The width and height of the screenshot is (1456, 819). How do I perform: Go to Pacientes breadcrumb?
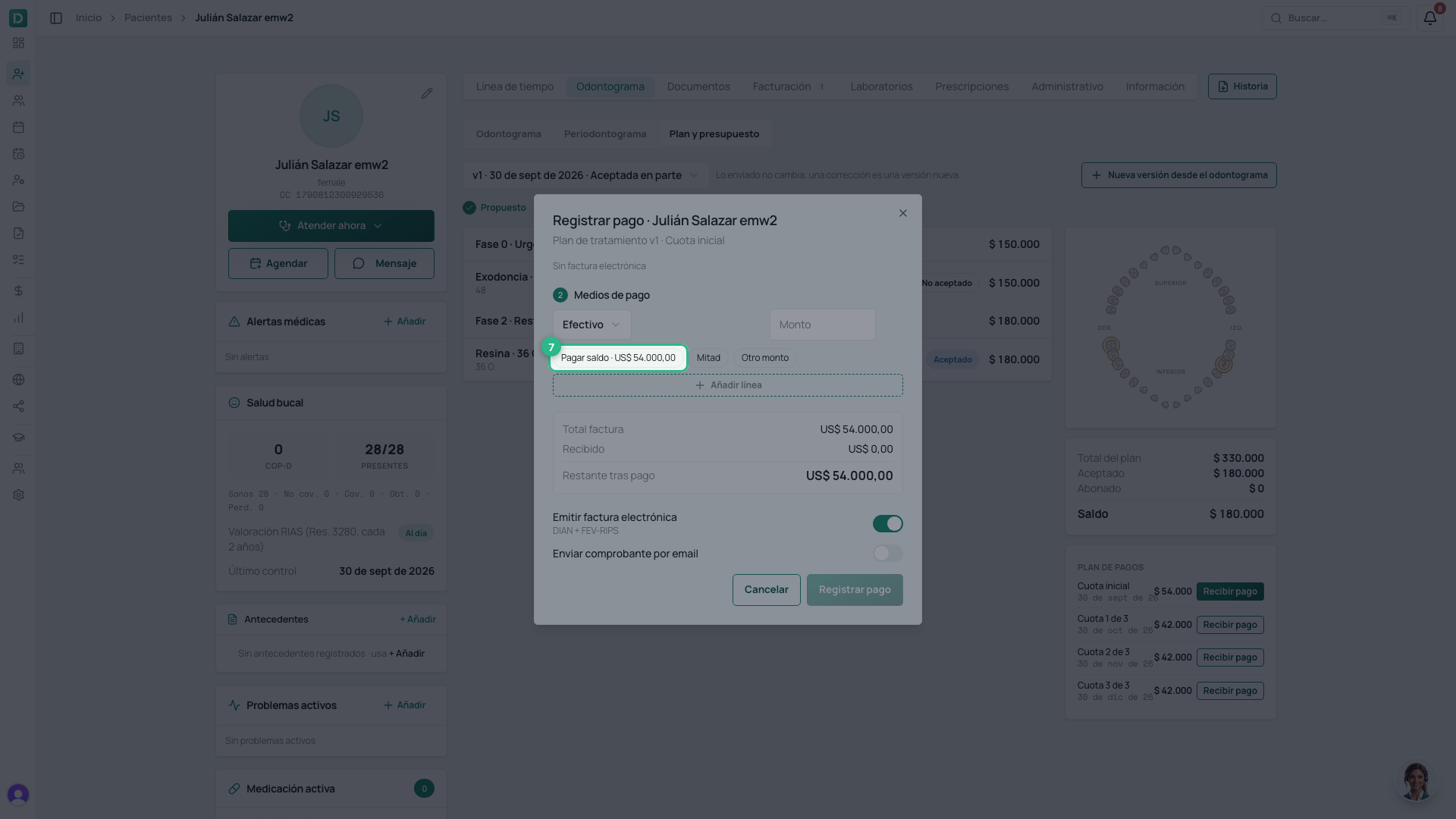click(148, 17)
